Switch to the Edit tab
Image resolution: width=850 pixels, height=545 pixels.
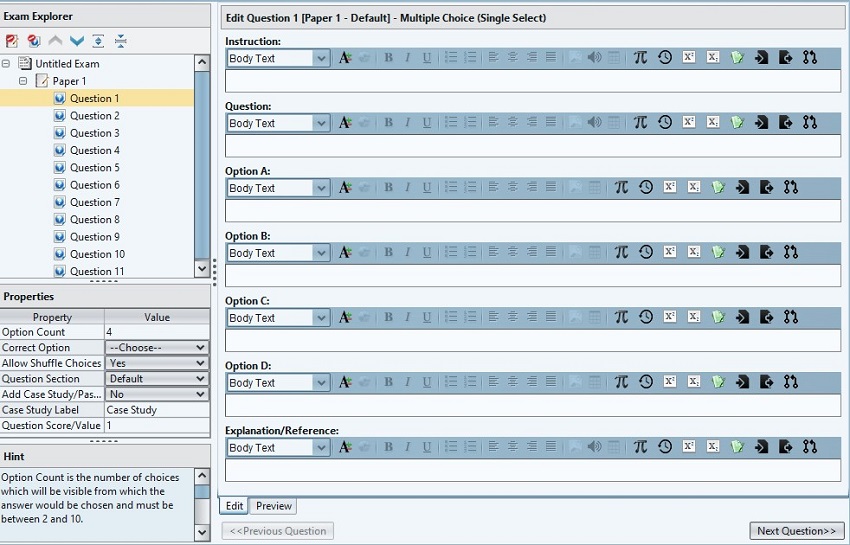coord(234,505)
